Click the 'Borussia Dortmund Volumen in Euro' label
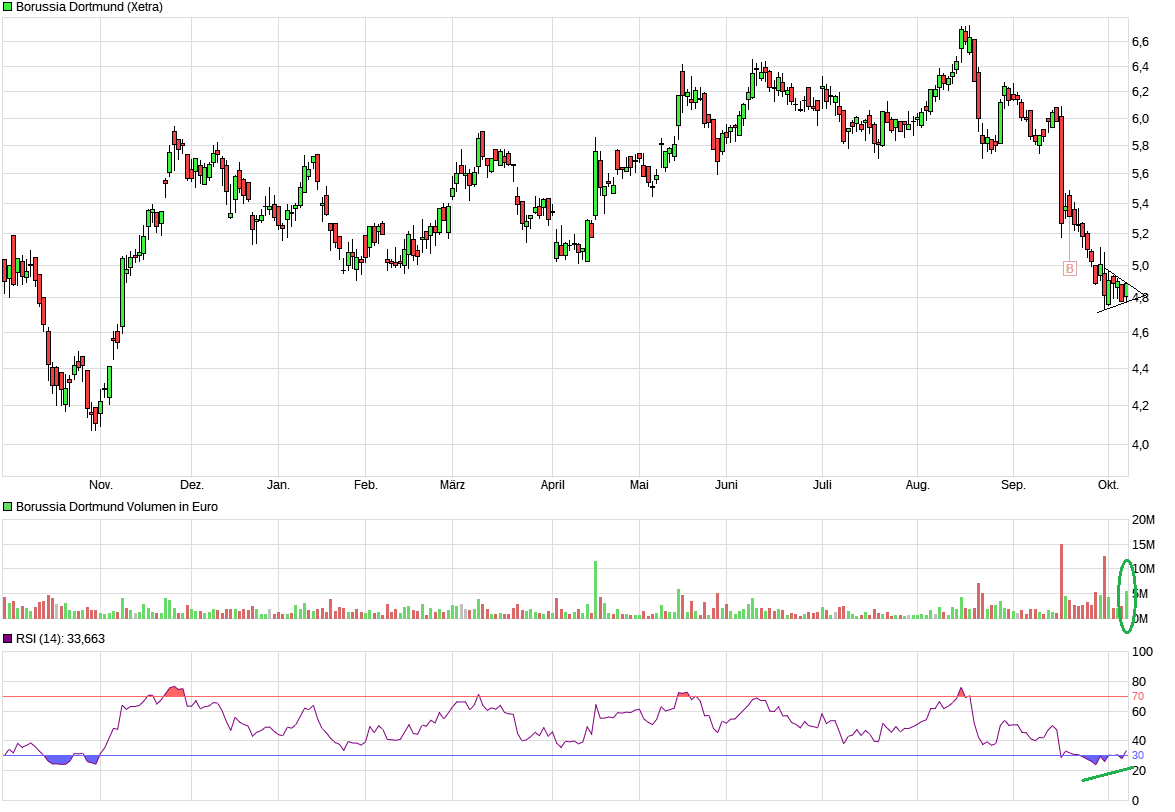The image size is (1175, 812). [116, 507]
